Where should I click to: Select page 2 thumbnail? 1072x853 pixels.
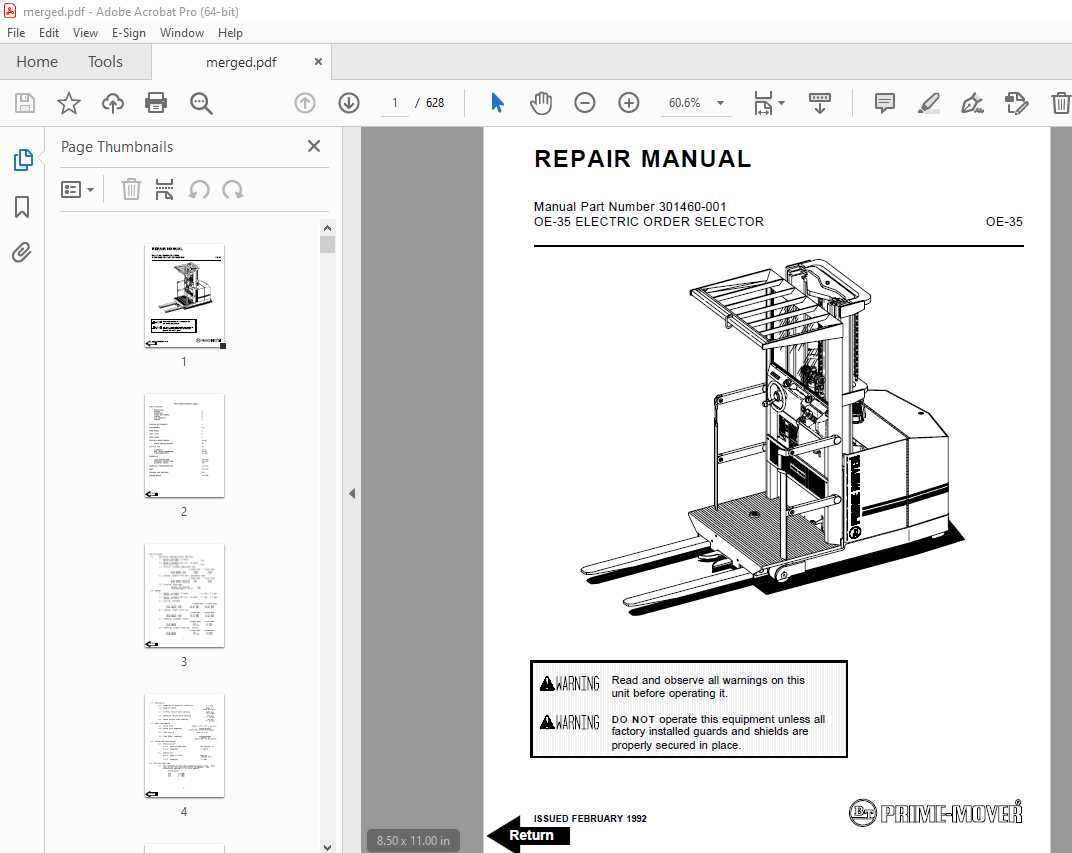185,446
